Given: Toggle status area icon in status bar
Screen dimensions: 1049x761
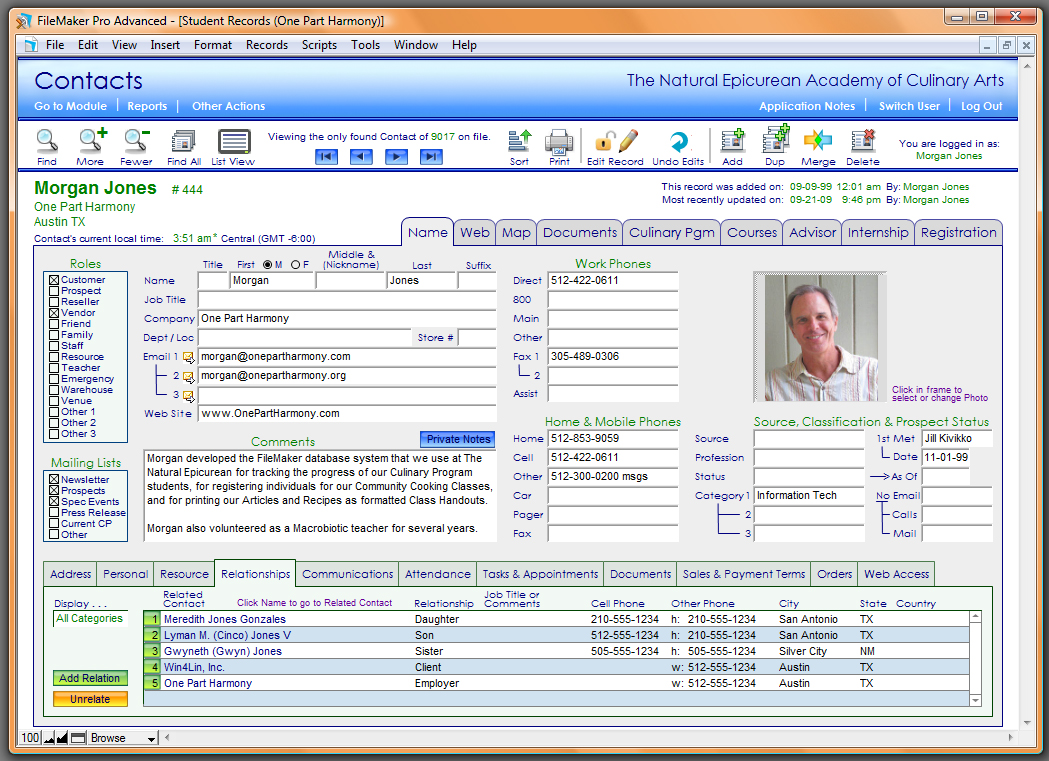Looking at the screenshot, I should point(78,738).
